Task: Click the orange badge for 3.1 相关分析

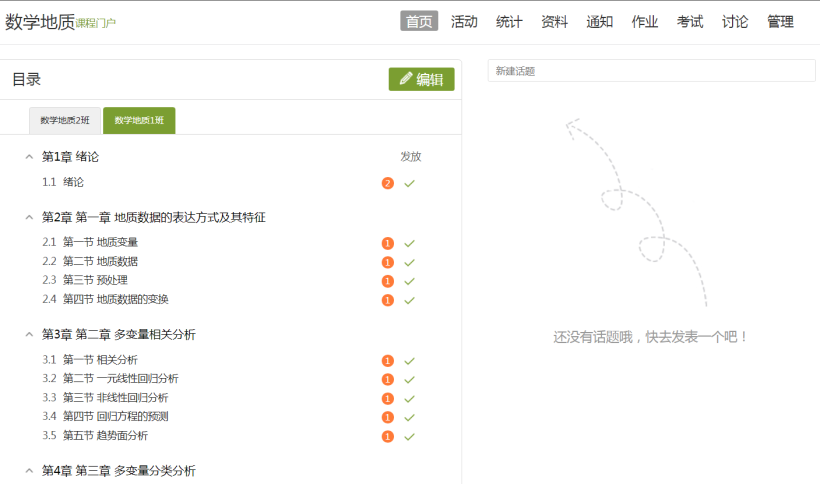Action: tap(387, 361)
